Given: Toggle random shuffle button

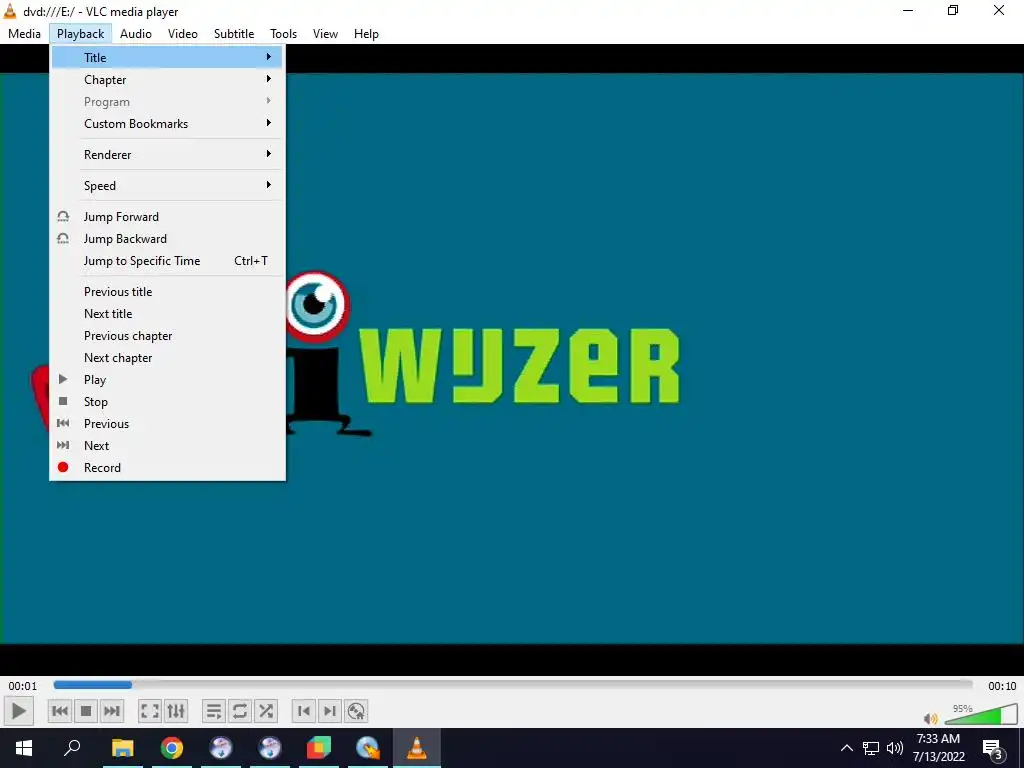Looking at the screenshot, I should 266,711.
